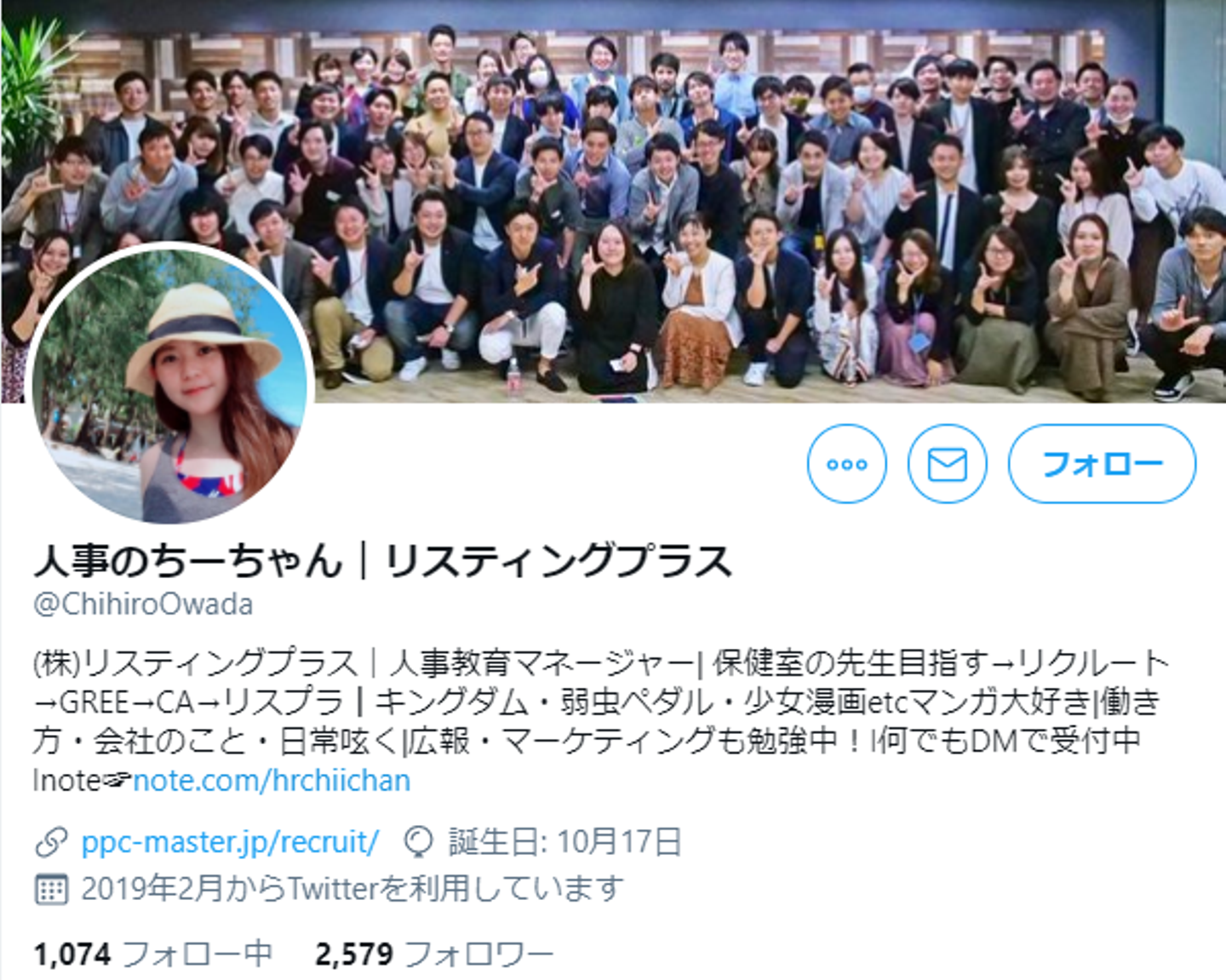Click the birthday text 10月17日
The width and height of the screenshot is (1226, 980).
click(x=619, y=842)
